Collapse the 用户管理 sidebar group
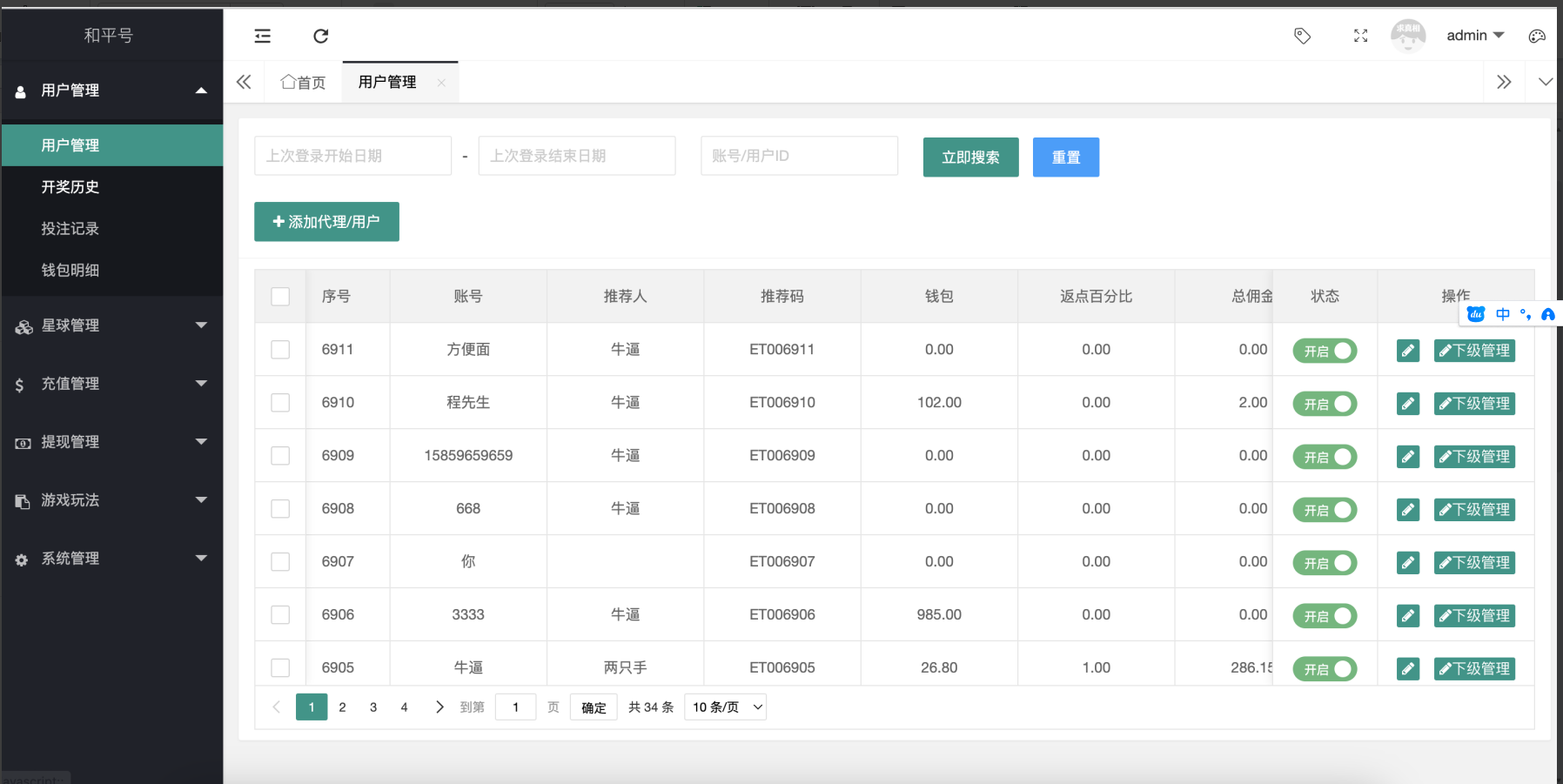1563x784 pixels. (x=201, y=90)
